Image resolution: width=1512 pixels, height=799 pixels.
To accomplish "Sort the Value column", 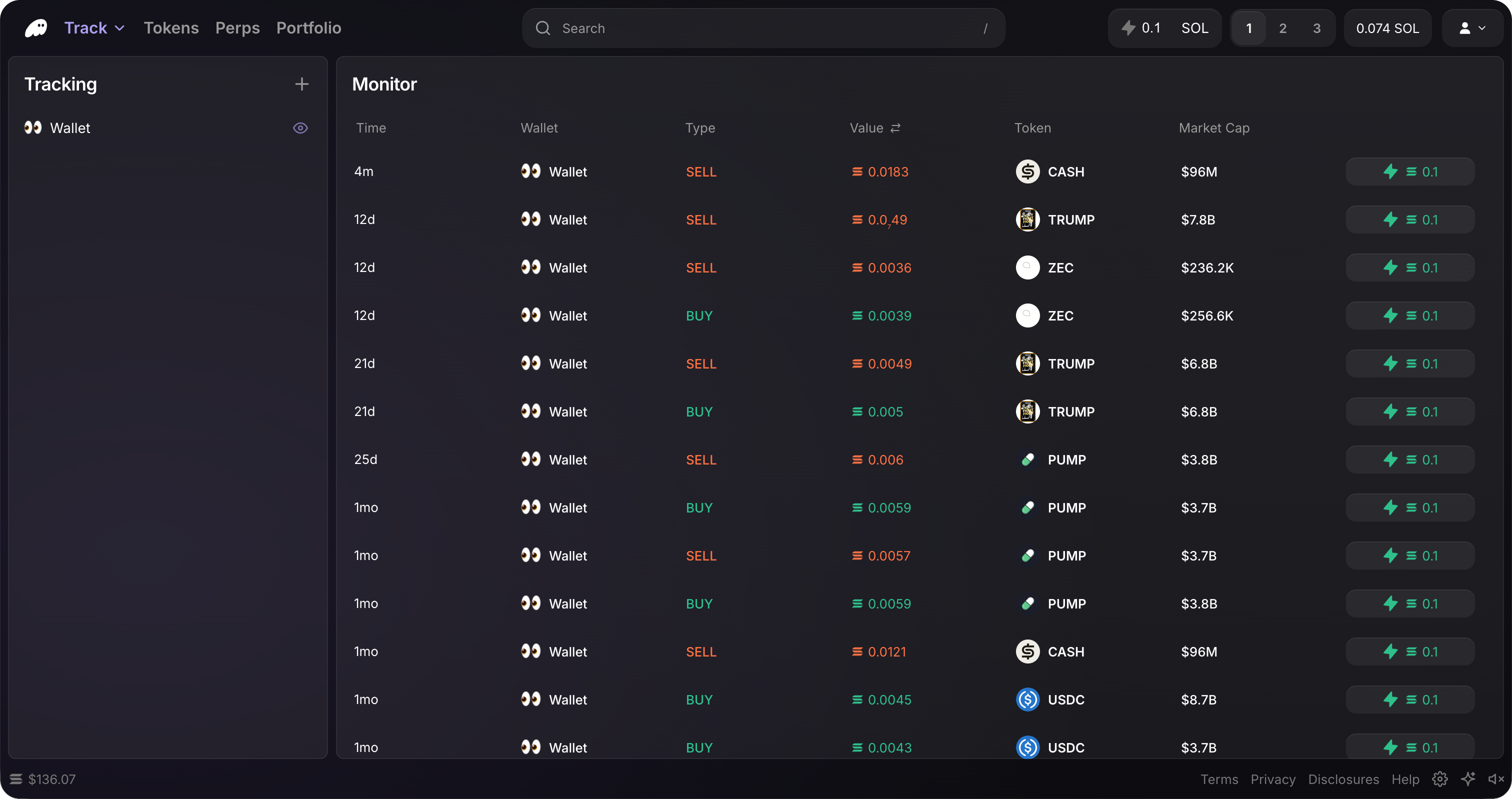I will tap(874, 127).
